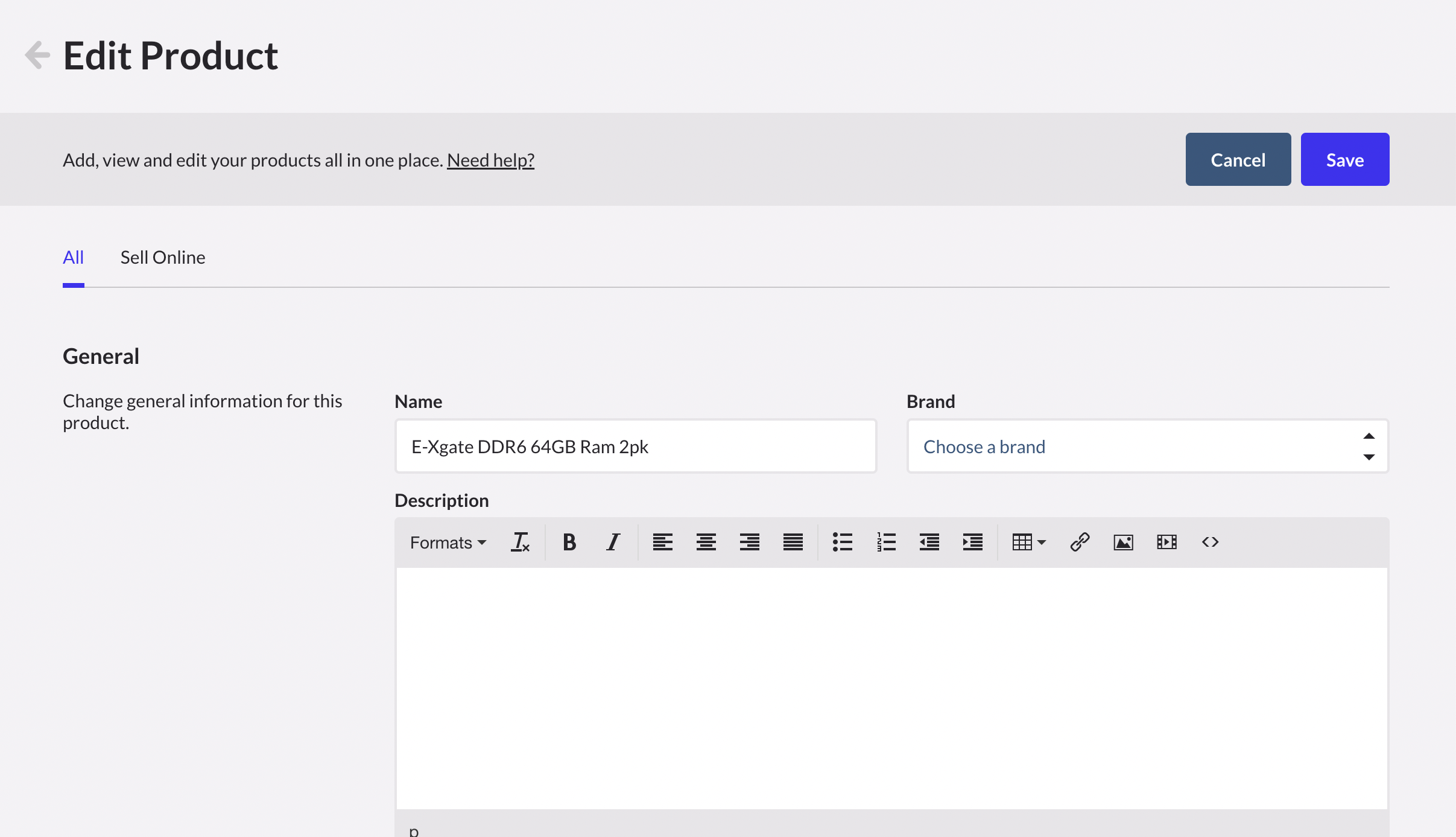
Task: Insert a video in description
Action: coord(1166,542)
